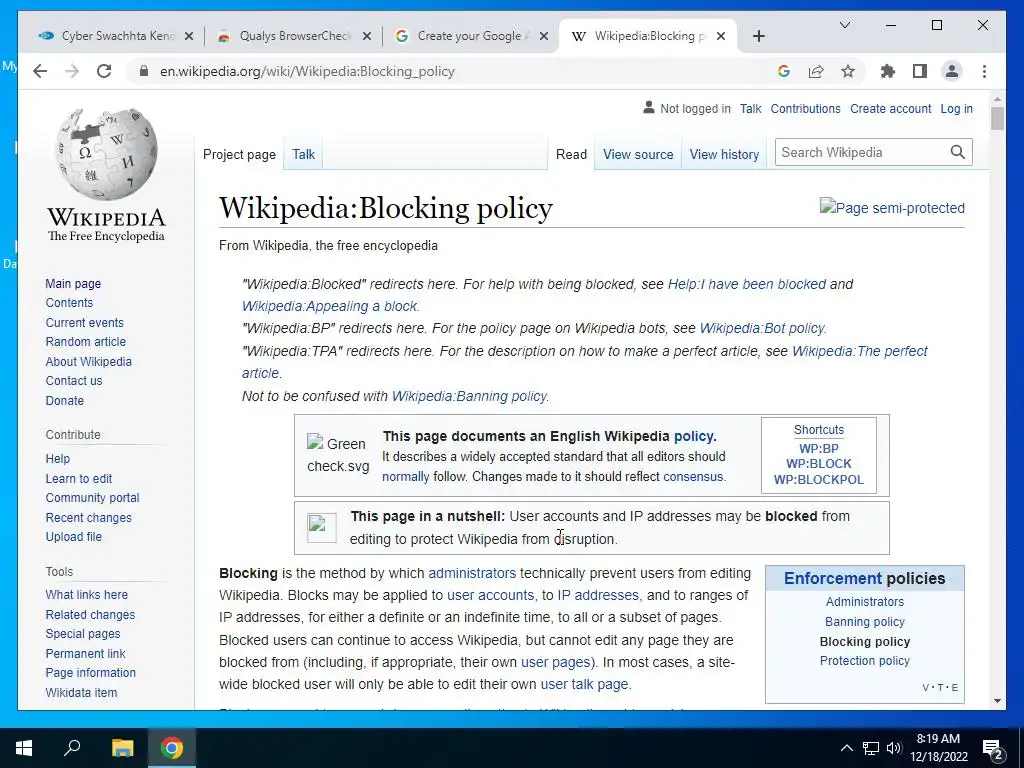Viewport: 1024px width, 768px height.
Task: Click the Log in link
Action: pos(956,108)
